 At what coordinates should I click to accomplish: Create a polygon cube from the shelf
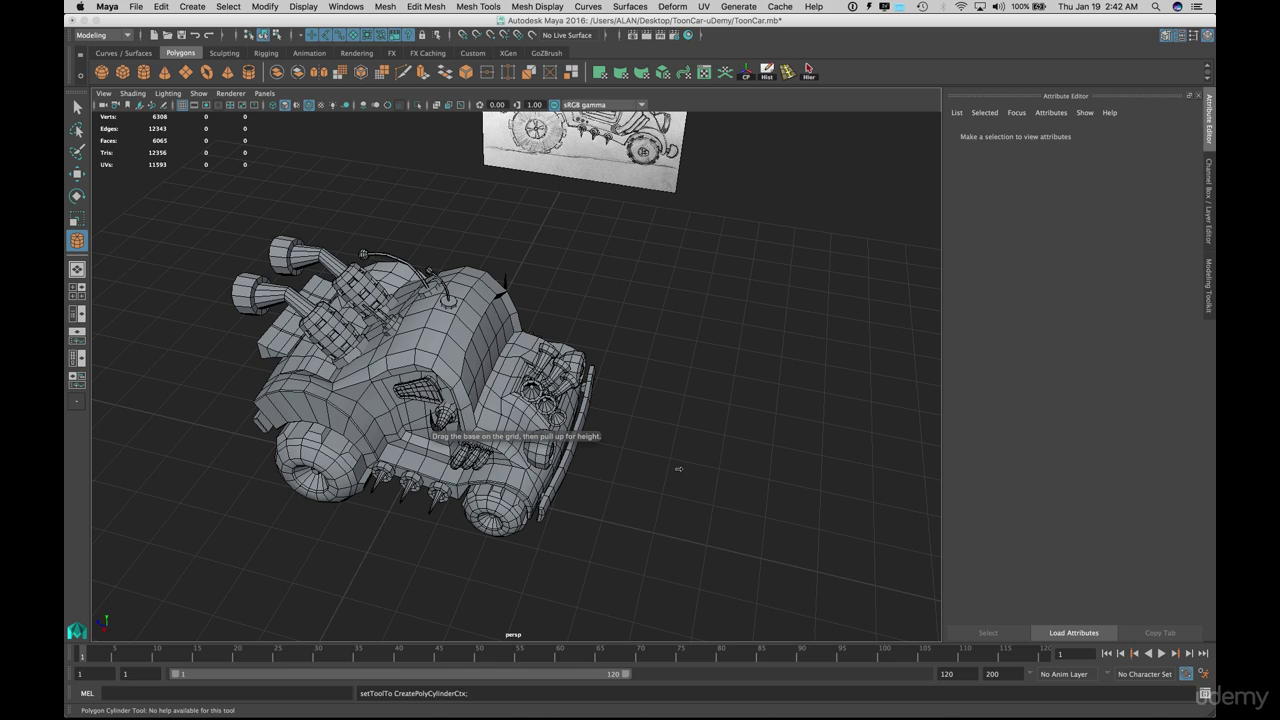(122, 72)
